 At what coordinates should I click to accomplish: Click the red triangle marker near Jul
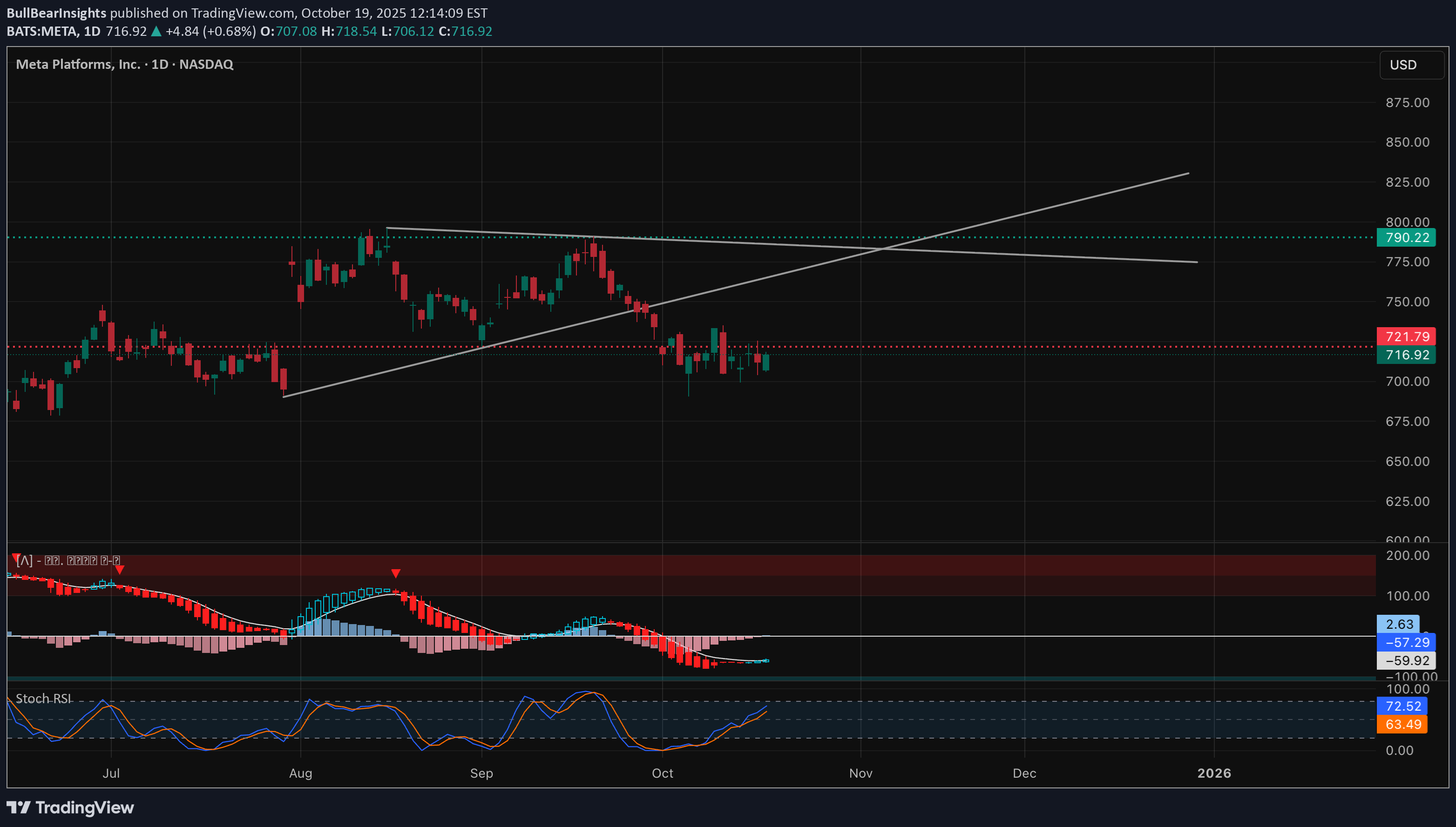point(119,570)
